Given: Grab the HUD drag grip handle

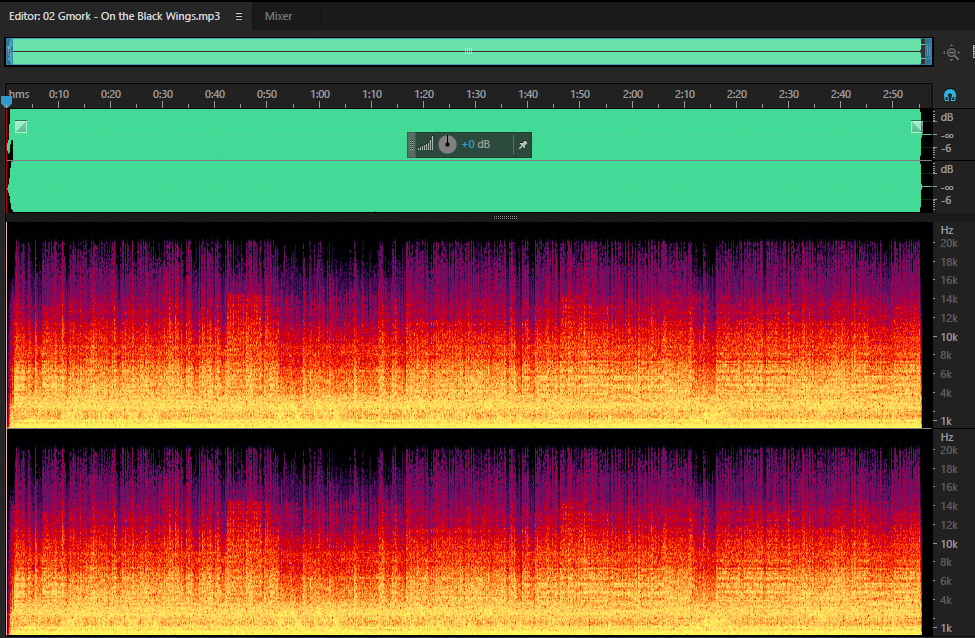Looking at the screenshot, I should tap(411, 145).
